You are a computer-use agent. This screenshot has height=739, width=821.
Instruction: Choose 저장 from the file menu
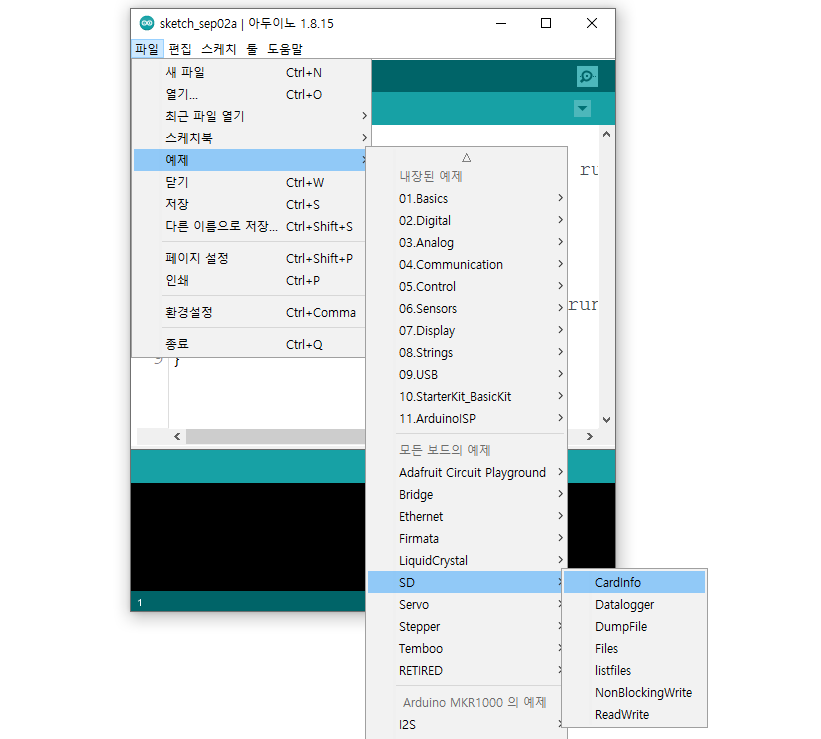pos(250,204)
